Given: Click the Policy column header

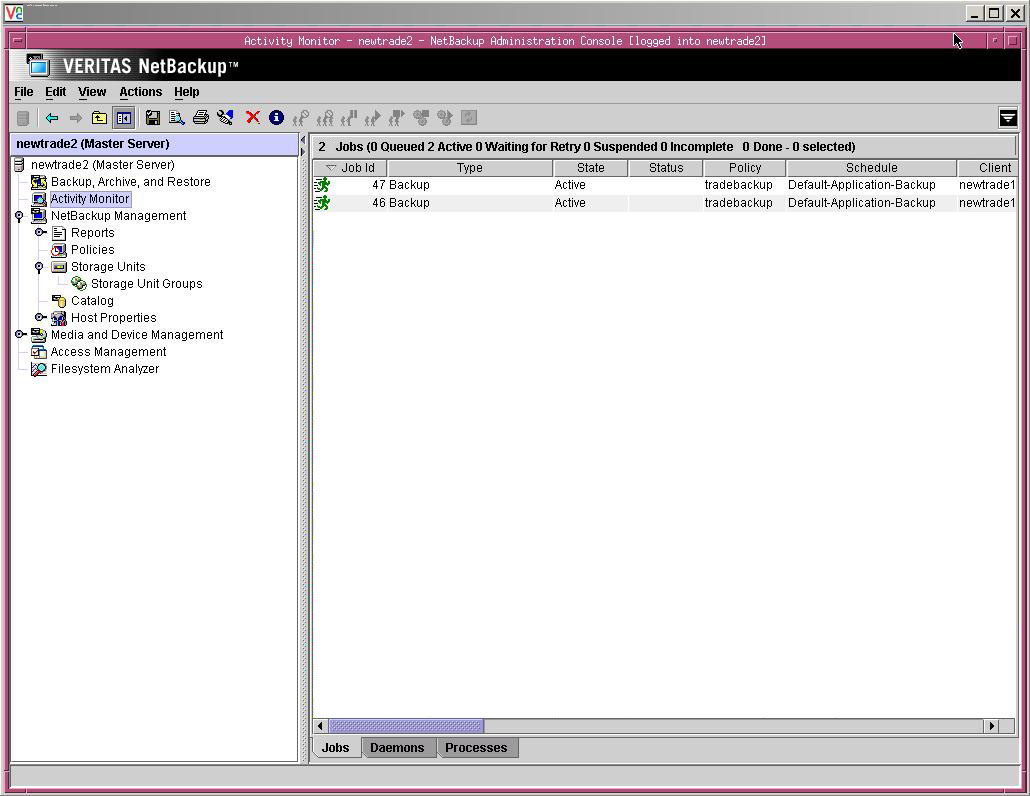Looking at the screenshot, I should 744,168.
